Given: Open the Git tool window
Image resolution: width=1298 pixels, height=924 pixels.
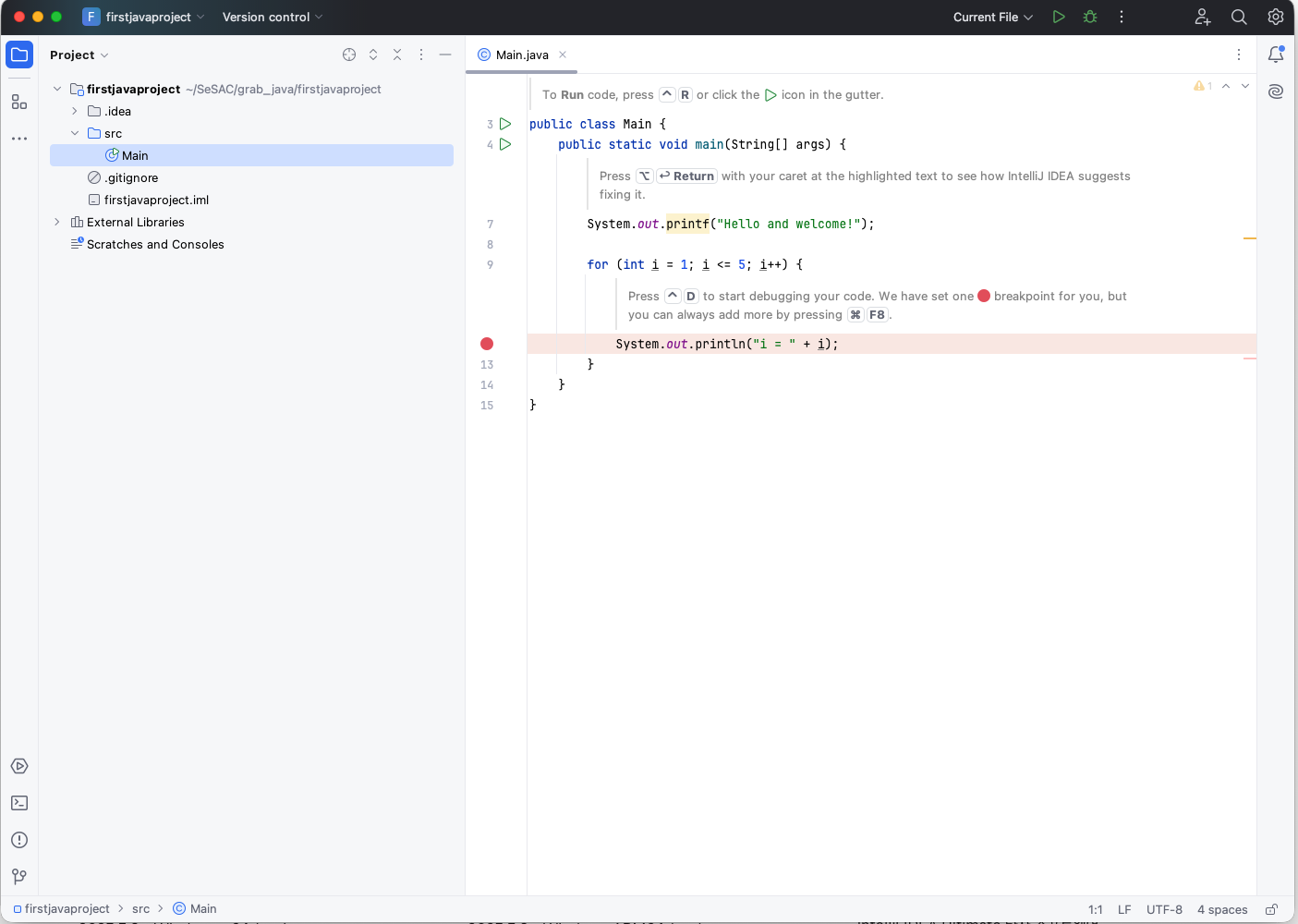Looking at the screenshot, I should [19, 876].
